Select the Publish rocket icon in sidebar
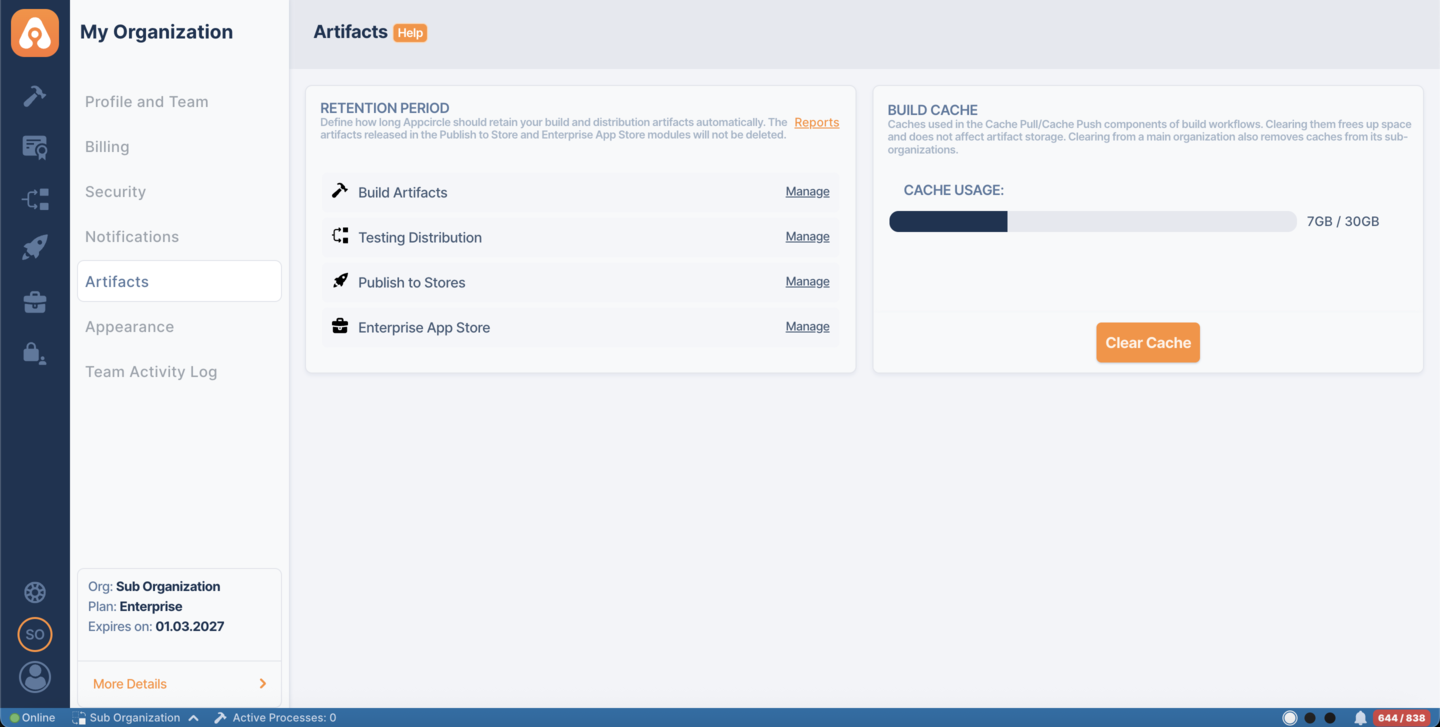 click(x=35, y=246)
